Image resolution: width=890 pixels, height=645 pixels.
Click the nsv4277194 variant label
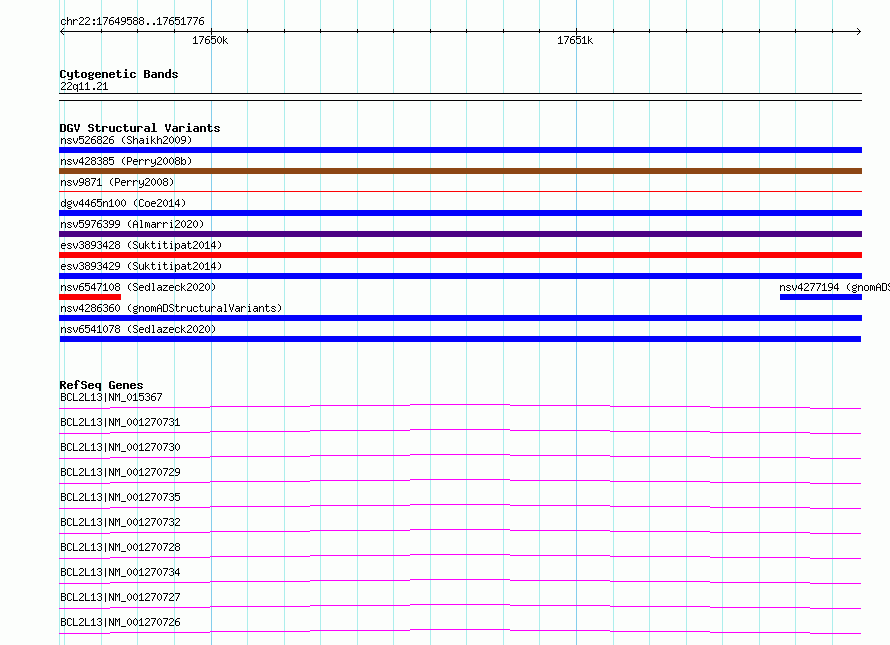tap(834, 287)
